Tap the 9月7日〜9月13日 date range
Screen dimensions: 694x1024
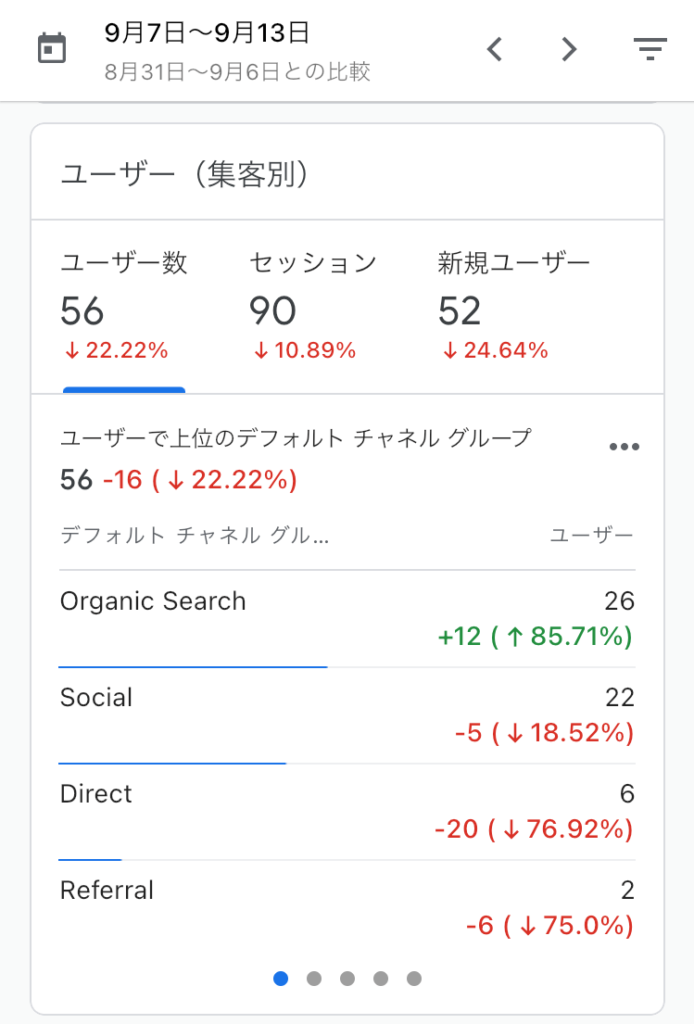click(x=207, y=33)
